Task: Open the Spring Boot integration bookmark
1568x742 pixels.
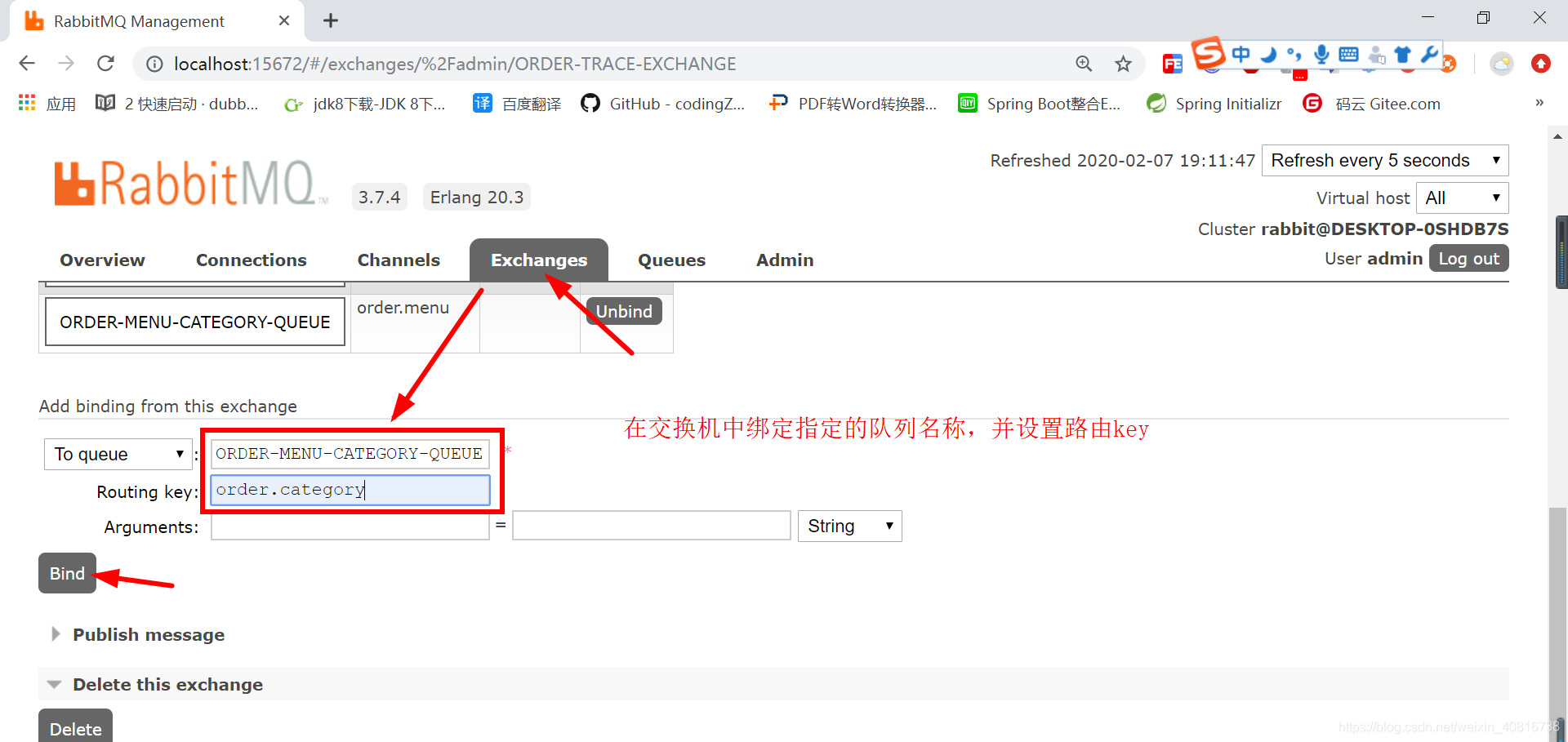Action: [x=1040, y=104]
